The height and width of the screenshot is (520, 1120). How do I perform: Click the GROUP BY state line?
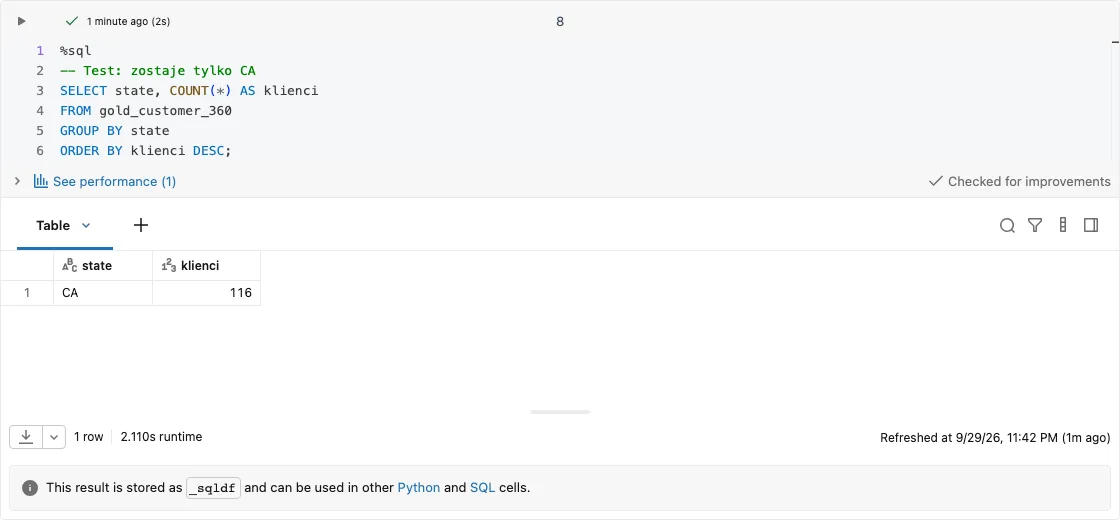click(x=114, y=131)
